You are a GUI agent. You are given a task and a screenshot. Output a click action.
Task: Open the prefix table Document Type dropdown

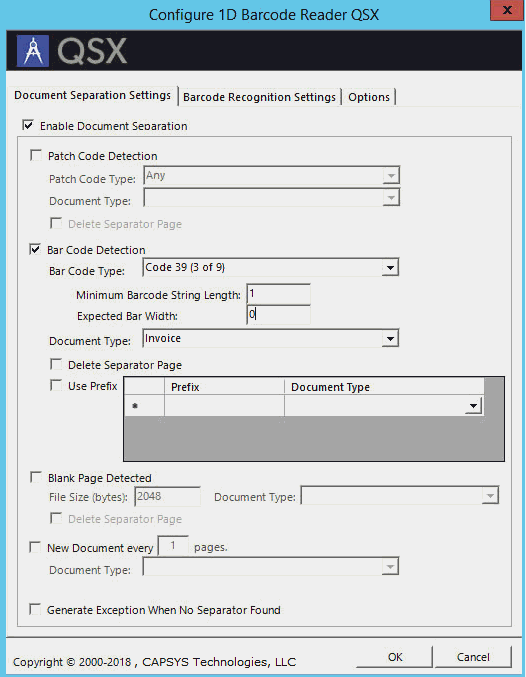(x=473, y=406)
